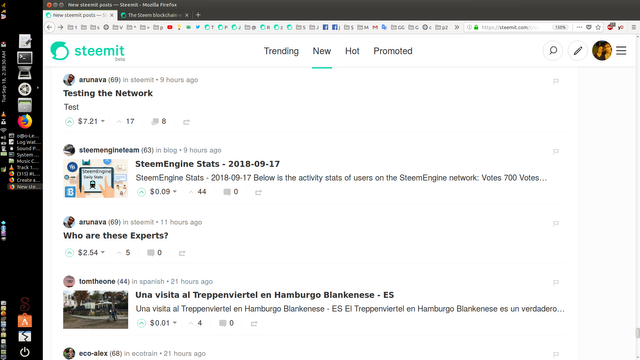Flag the tomtheone Treppenviertel post
The height and width of the screenshot is (360, 640).
point(556,282)
